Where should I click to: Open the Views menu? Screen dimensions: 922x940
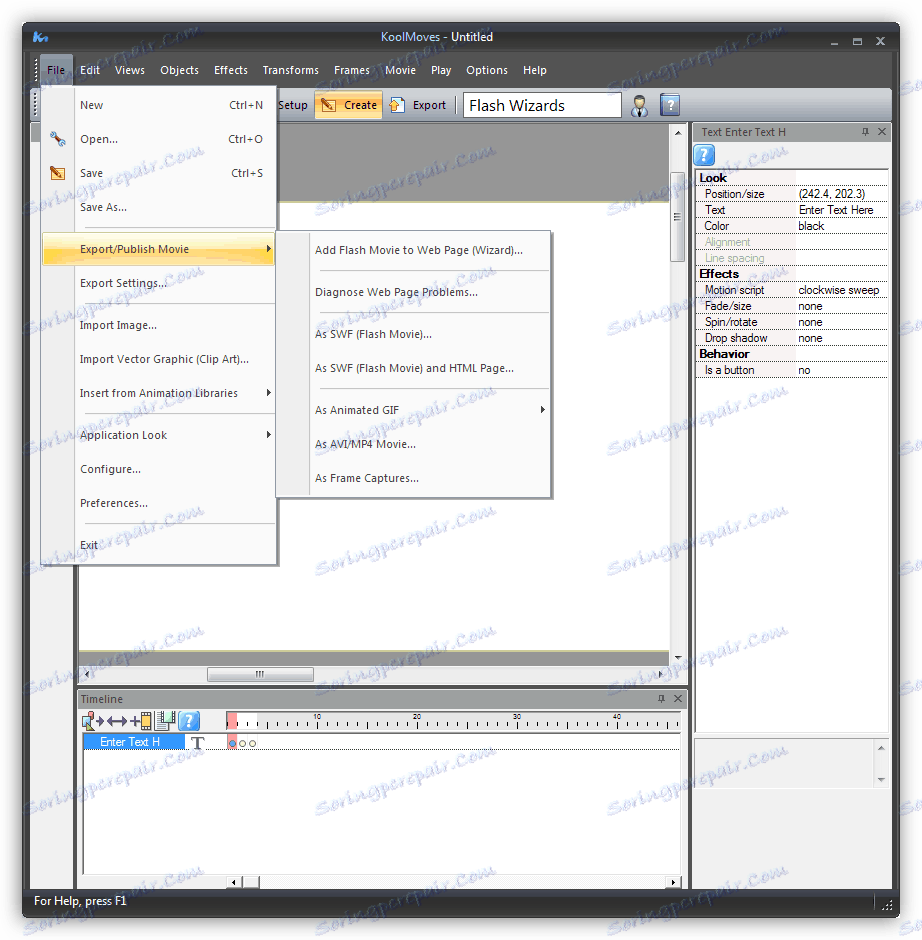coord(129,70)
